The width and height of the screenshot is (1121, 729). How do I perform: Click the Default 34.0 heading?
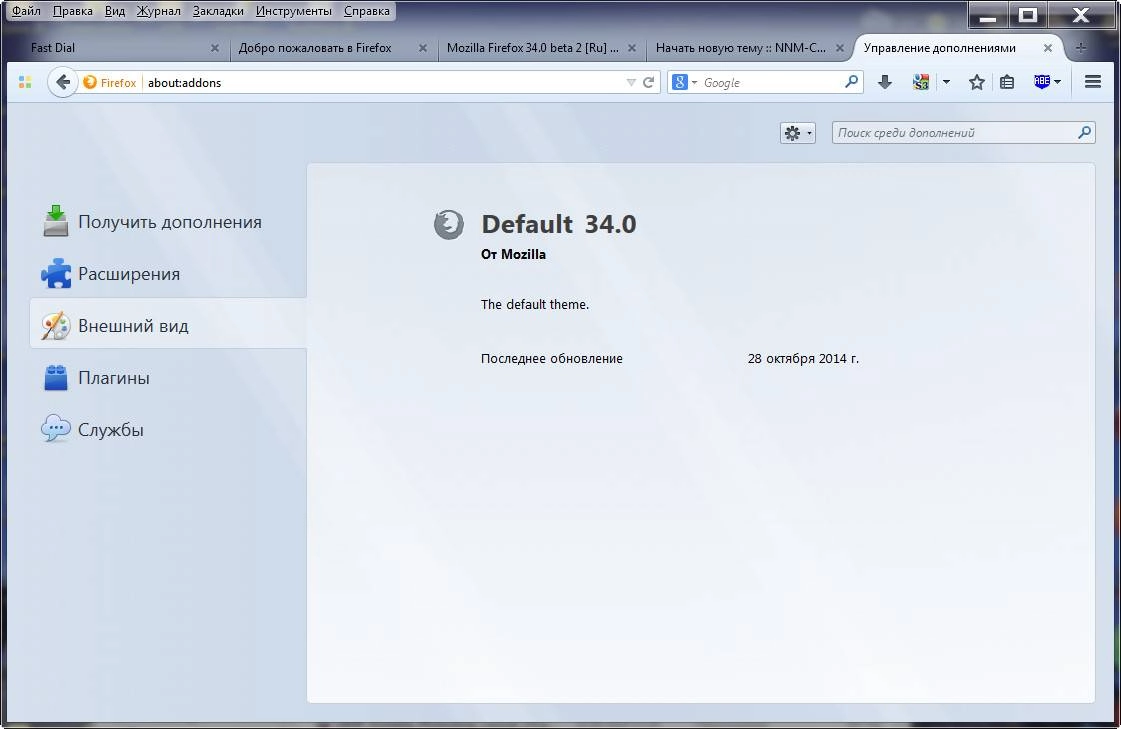[558, 224]
